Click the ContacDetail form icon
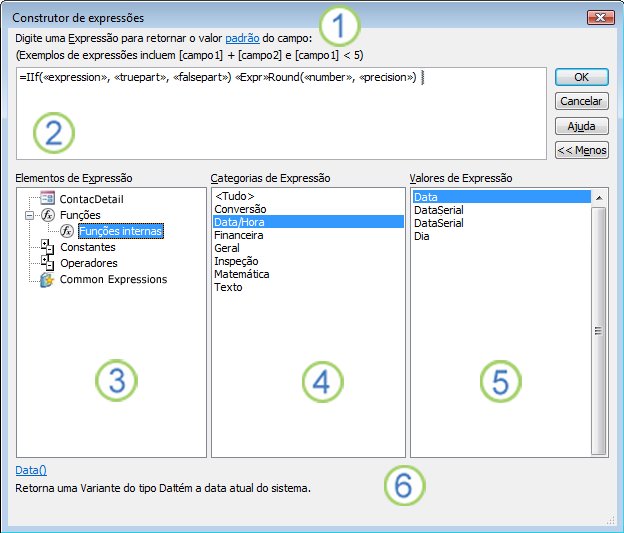 [47, 198]
